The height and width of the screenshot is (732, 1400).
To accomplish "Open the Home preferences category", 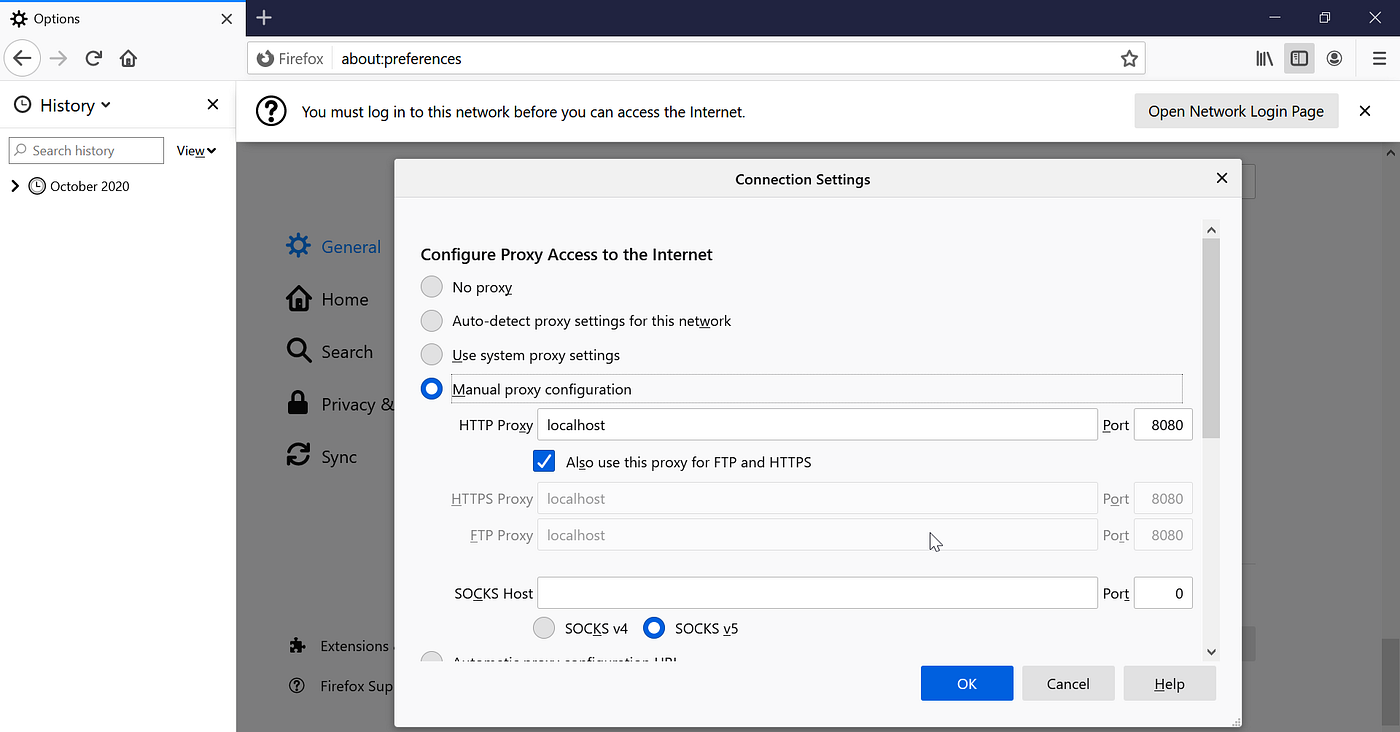I will click(328, 299).
